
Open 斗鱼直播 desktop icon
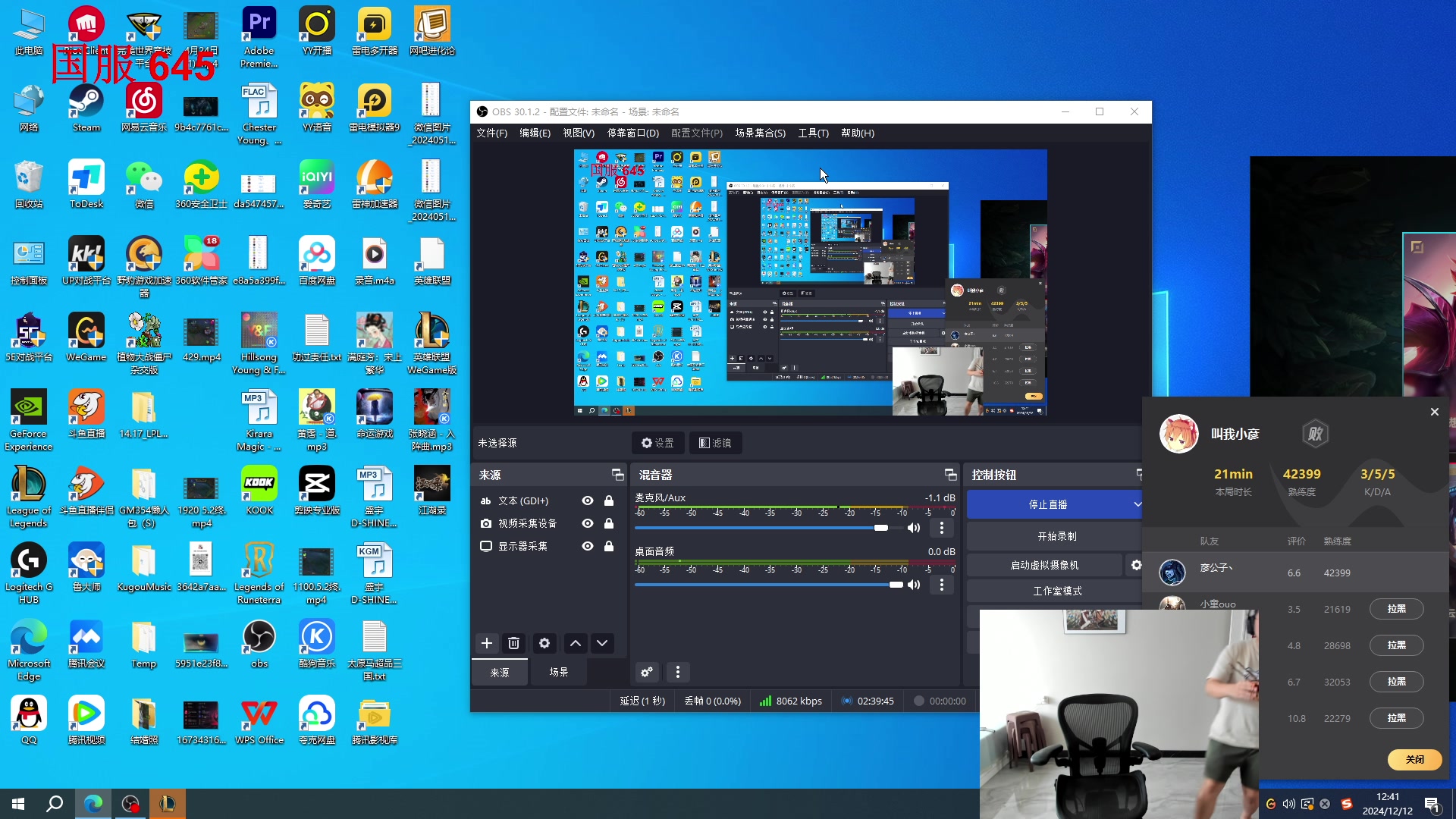tap(86, 415)
